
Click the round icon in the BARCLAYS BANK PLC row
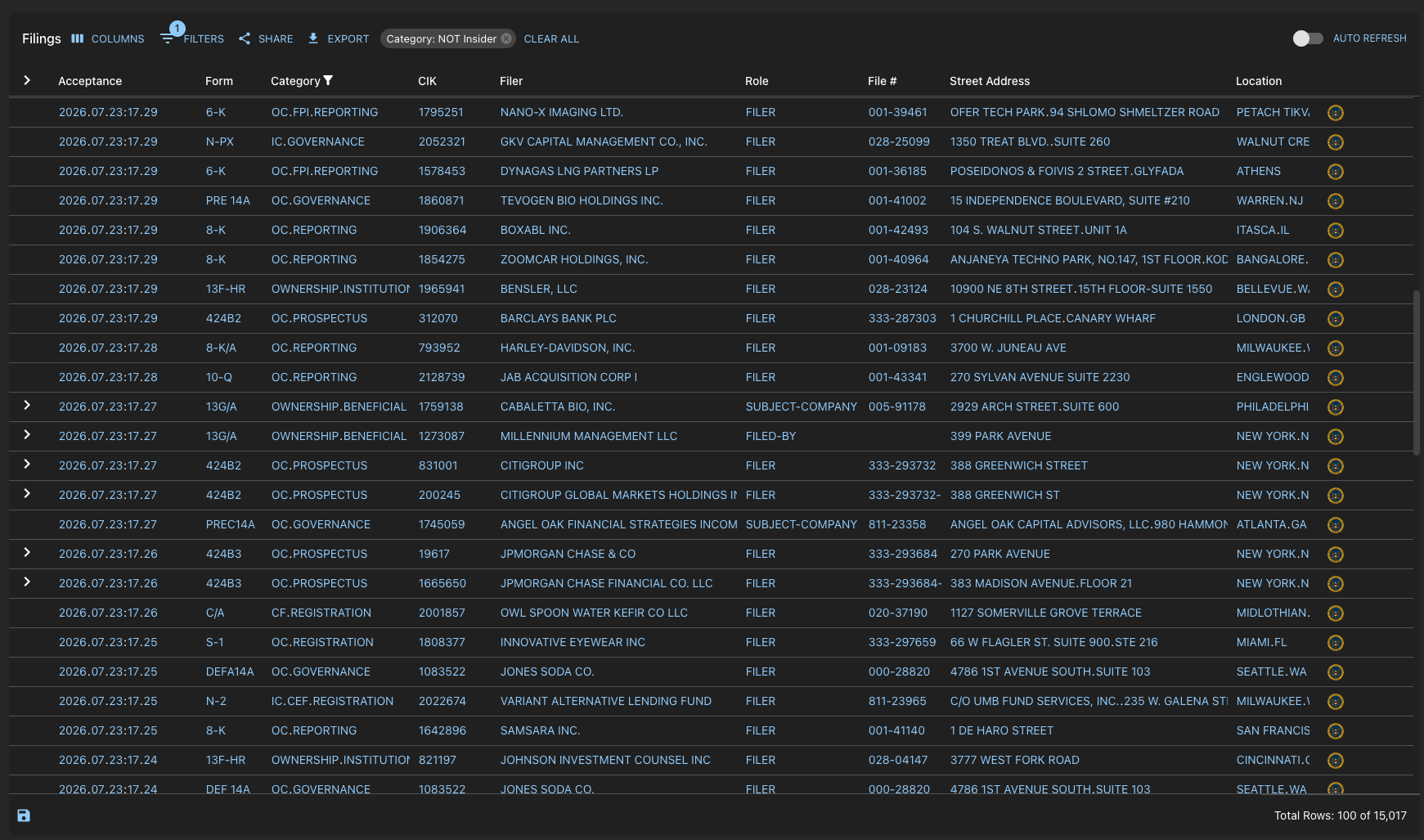click(1336, 319)
